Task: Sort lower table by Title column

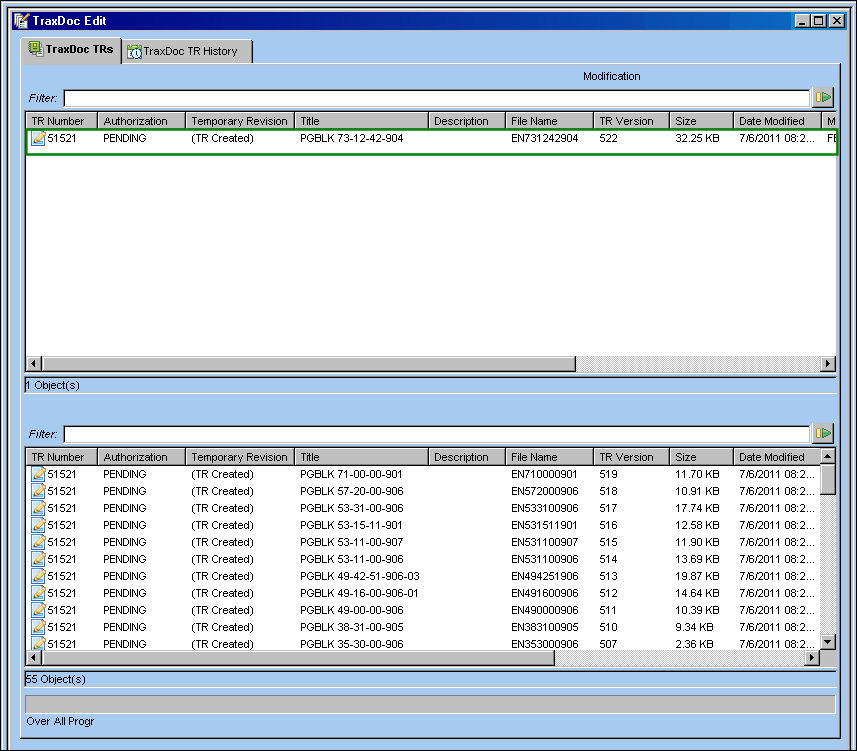Action: 361,457
